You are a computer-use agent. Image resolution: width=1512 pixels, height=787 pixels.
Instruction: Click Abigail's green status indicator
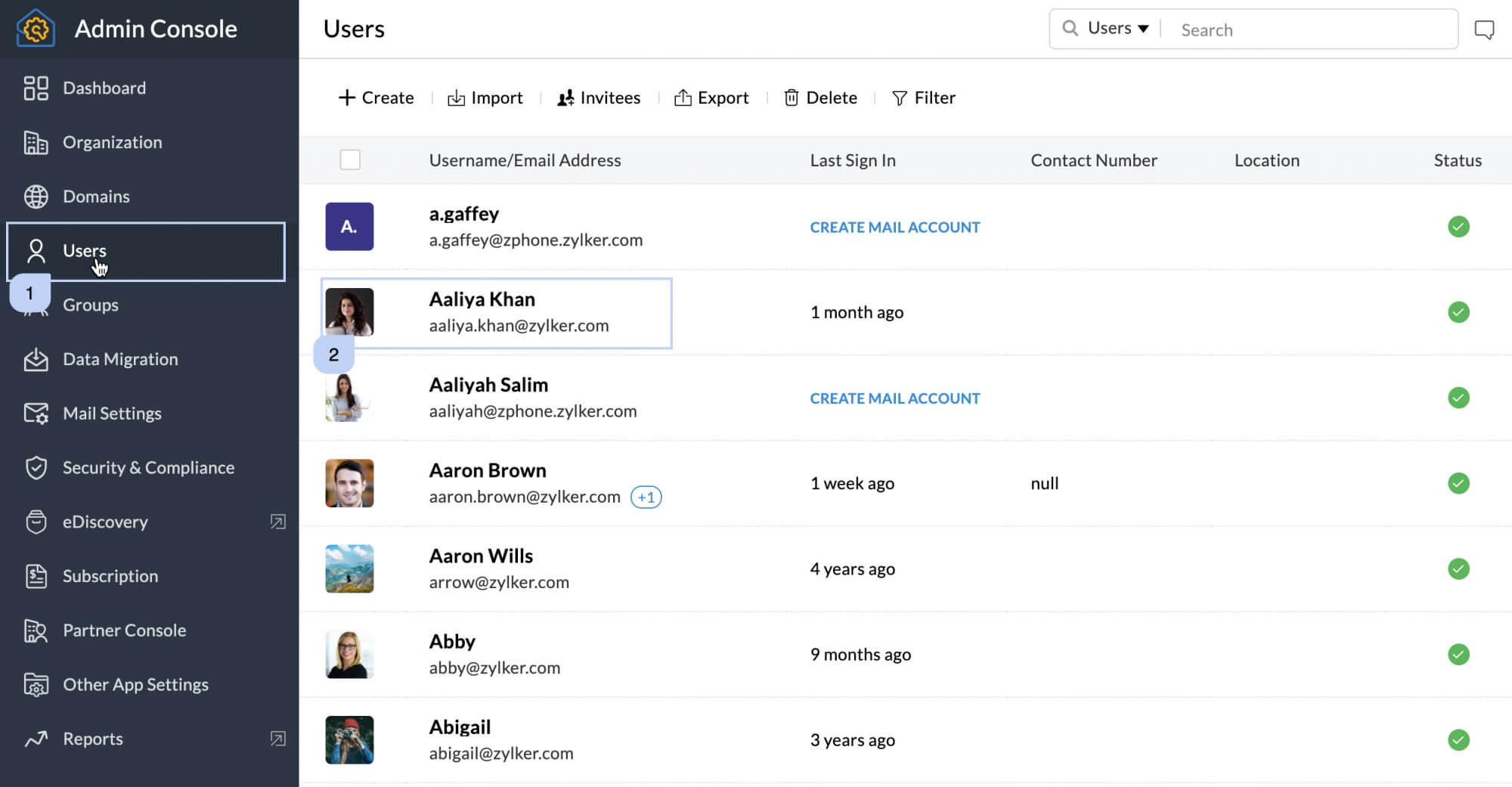pos(1458,739)
